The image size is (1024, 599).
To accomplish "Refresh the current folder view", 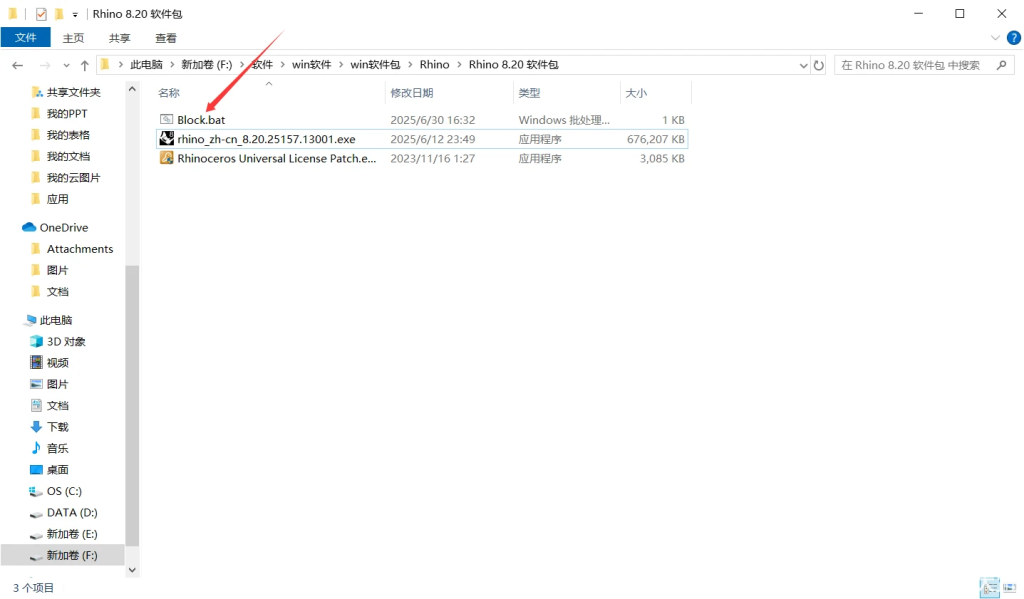I will click(819, 65).
